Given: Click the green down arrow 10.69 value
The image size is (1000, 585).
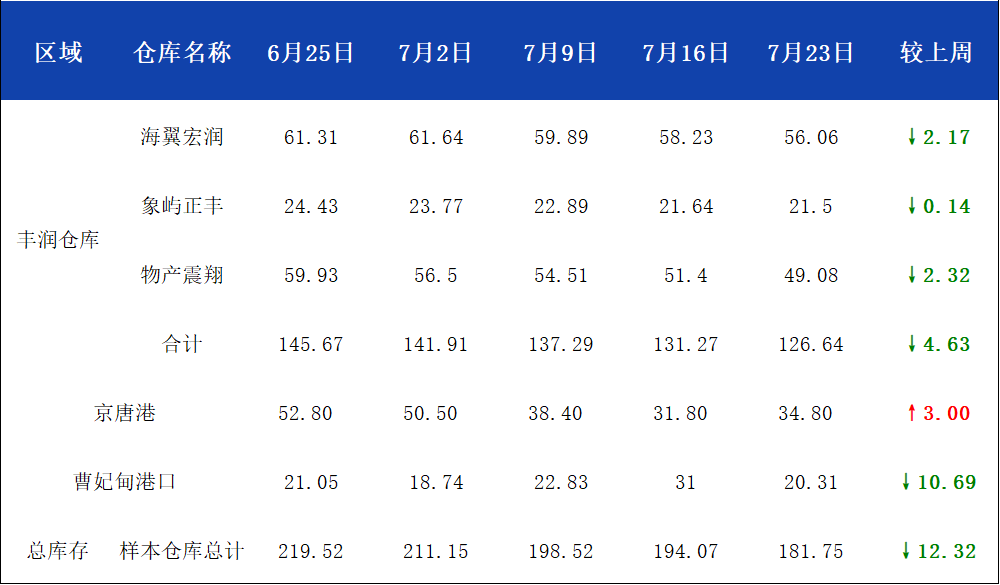Looking at the screenshot, I should coord(938,482).
